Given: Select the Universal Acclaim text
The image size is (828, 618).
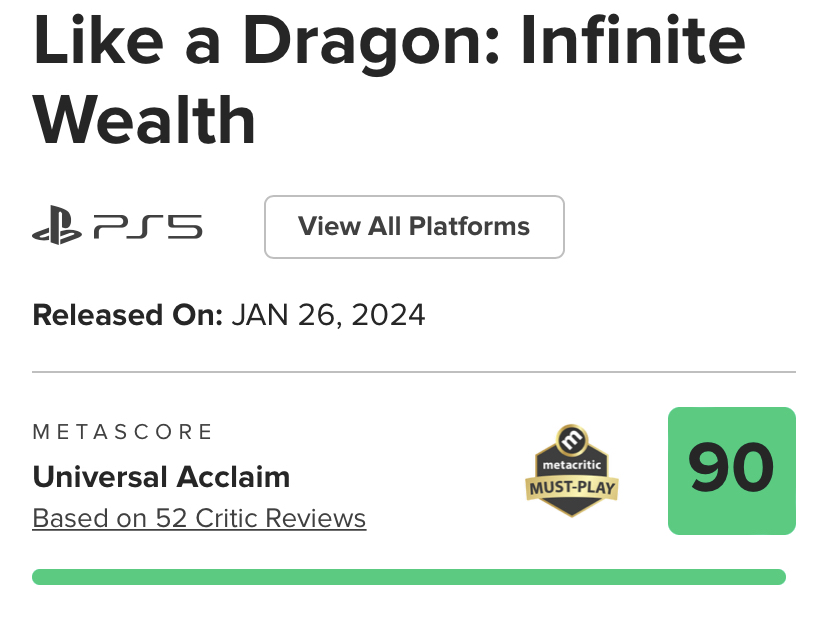Looking at the screenshot, I should pyautogui.click(x=161, y=477).
